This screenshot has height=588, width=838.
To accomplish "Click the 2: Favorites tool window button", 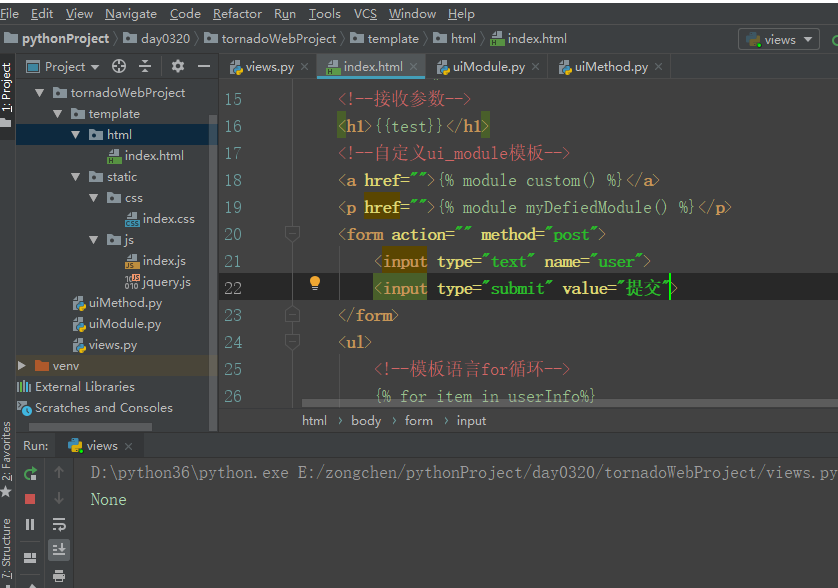I will tap(6, 460).
